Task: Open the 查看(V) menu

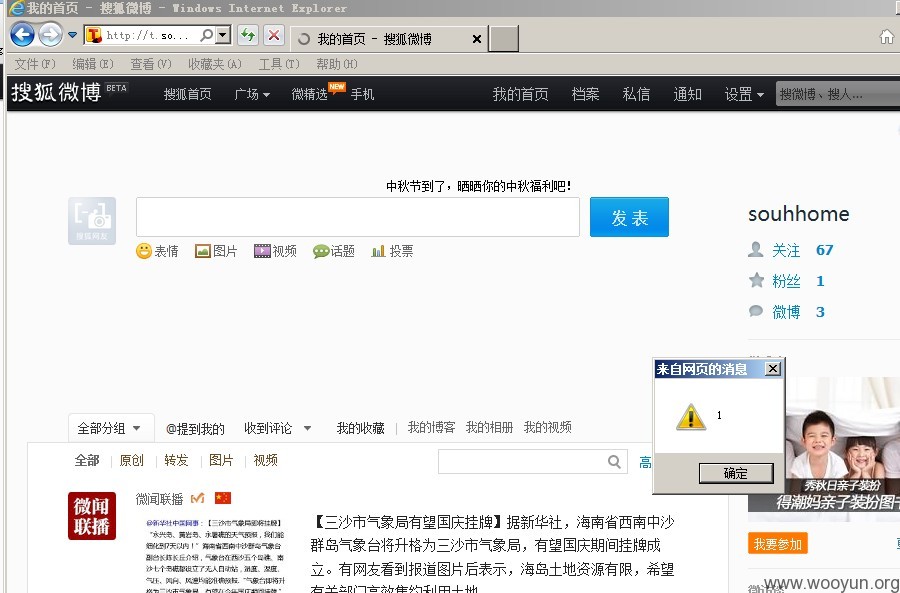Action: tap(151, 64)
